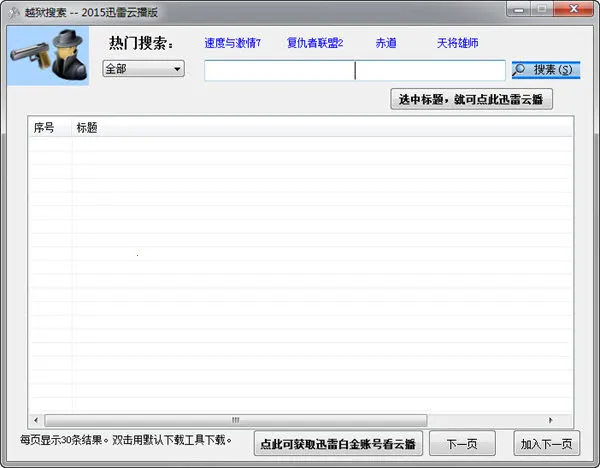Choose hot search link 复仇者联盟2
600x468 pixels.
pyautogui.click(x=314, y=43)
